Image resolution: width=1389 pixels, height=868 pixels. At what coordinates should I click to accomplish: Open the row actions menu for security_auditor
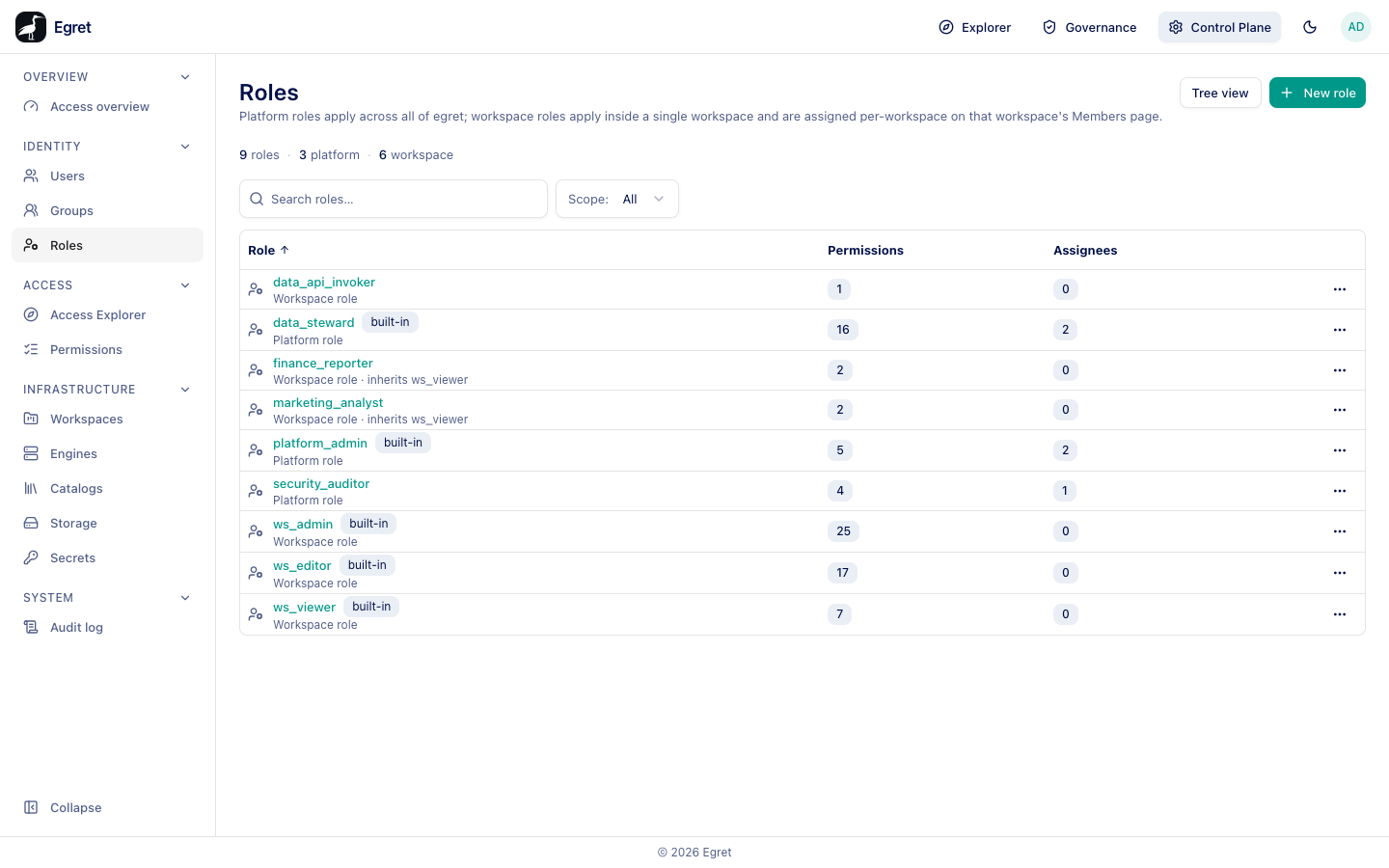pyautogui.click(x=1340, y=491)
